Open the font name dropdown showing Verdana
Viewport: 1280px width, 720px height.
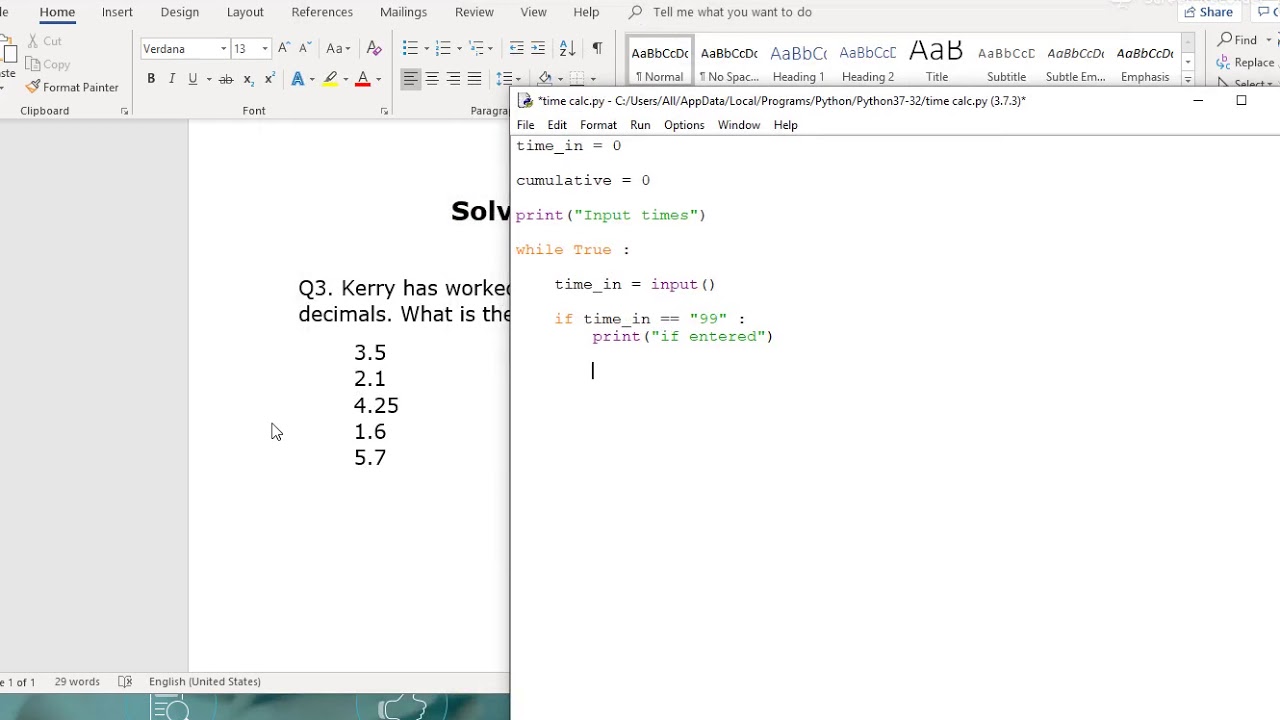[x=223, y=49]
